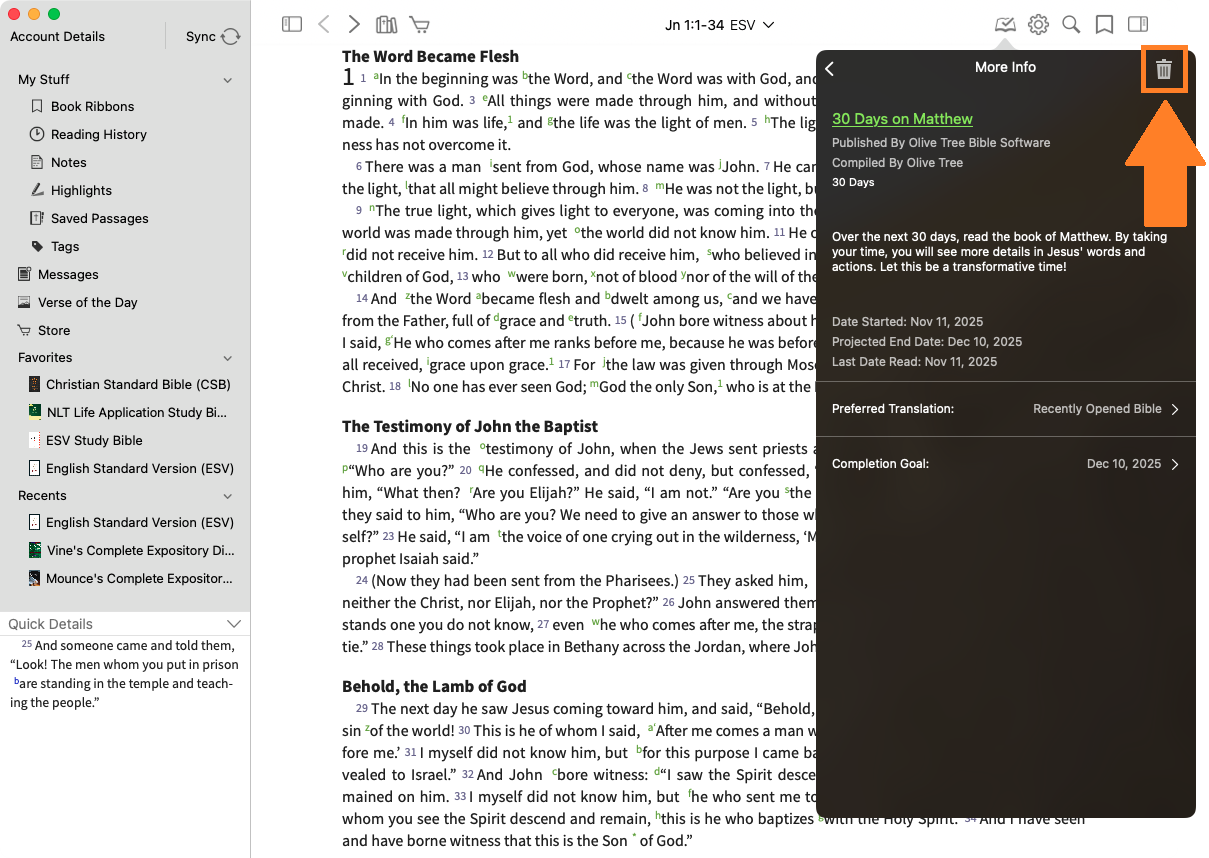Go back using More Info arrow
Viewport: 1209px width, 858px height.
(830, 68)
